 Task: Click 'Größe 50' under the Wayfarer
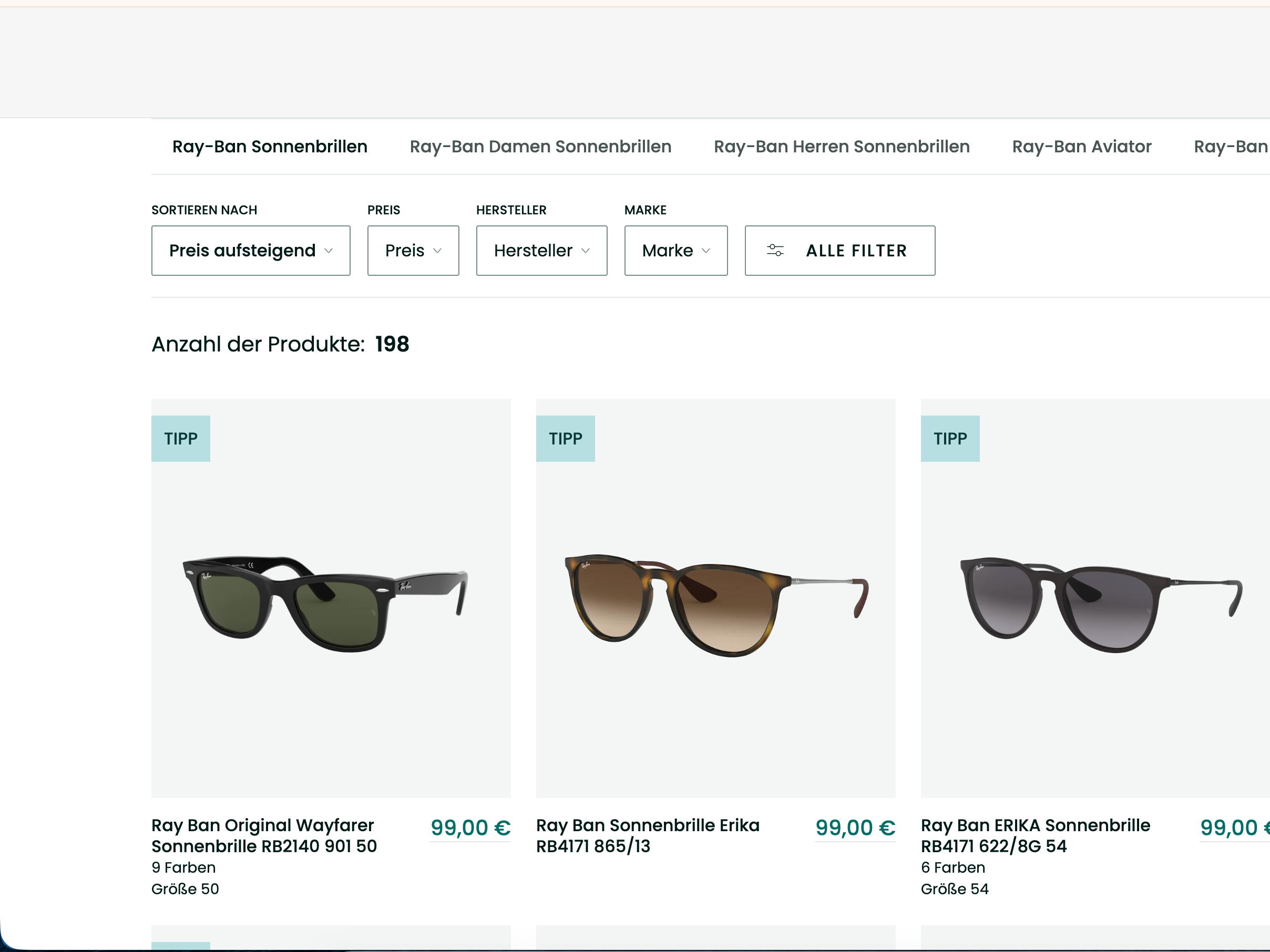pos(185,889)
